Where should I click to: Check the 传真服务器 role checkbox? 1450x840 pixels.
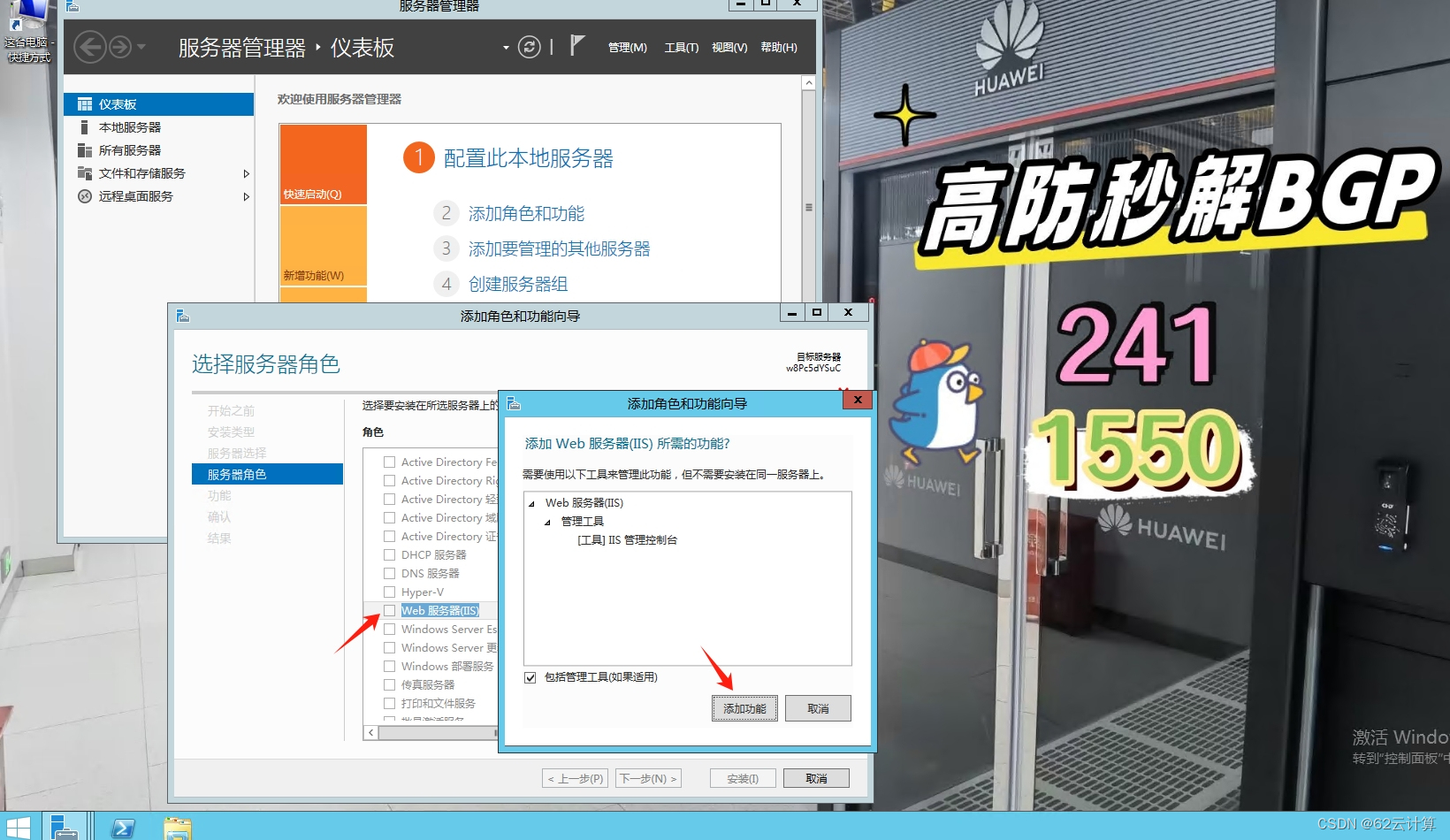(x=389, y=684)
